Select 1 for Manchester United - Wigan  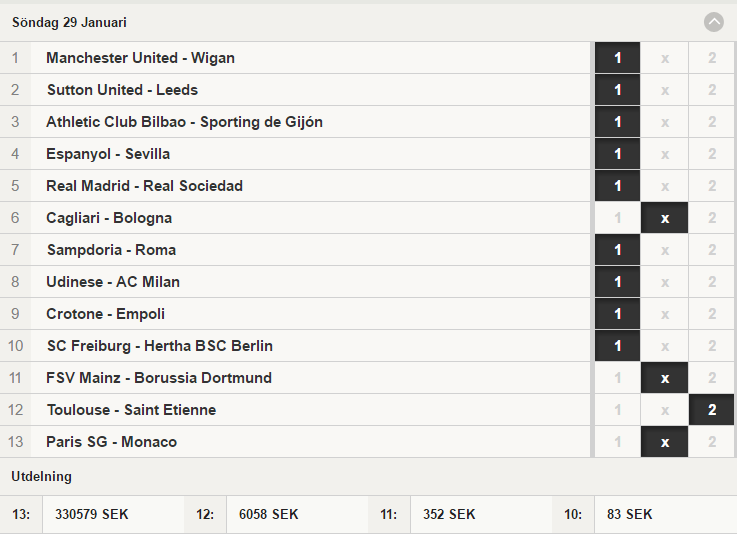coord(617,58)
